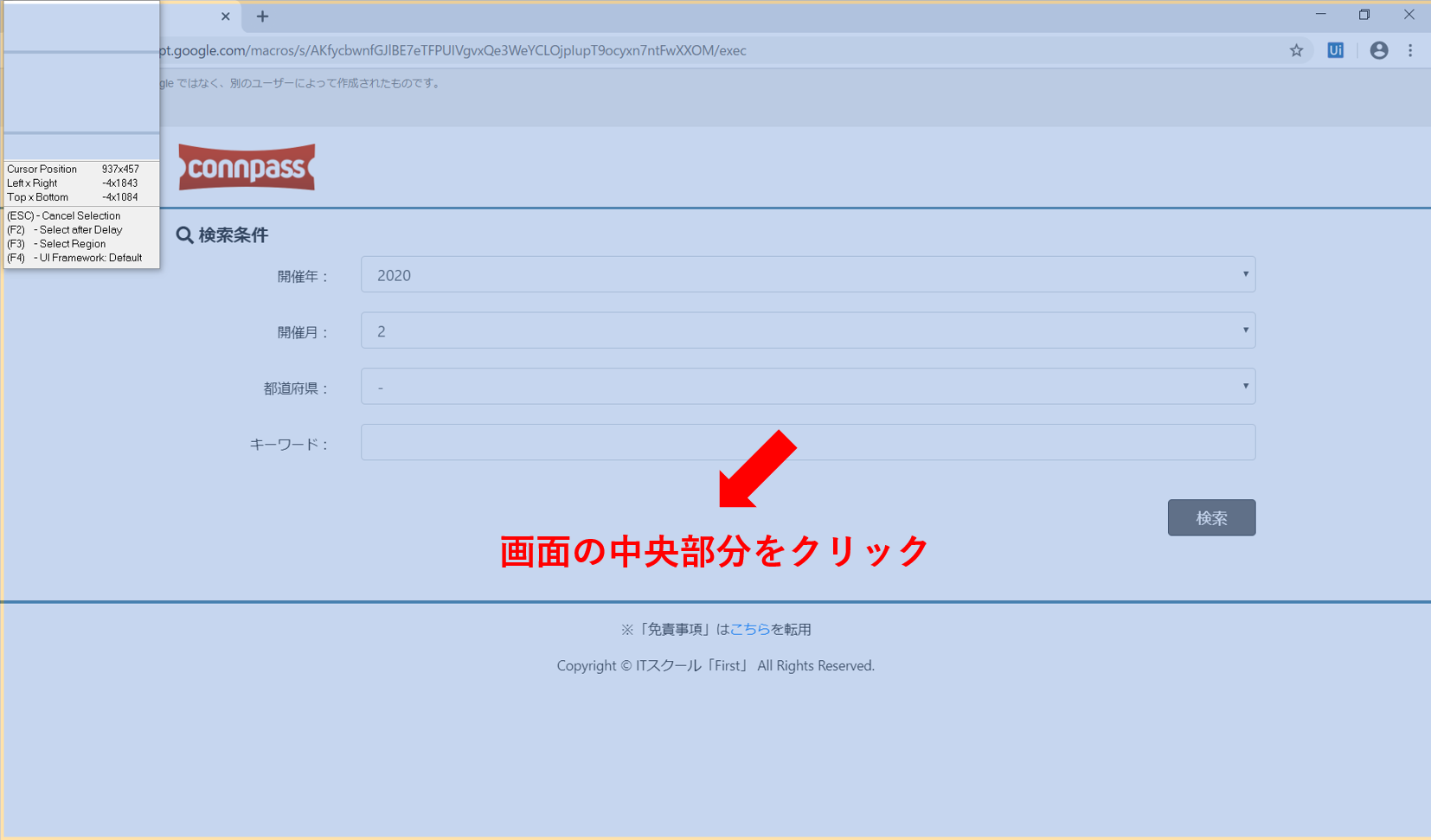
Task: Click the big red arrow annotation
Action: coord(755,470)
